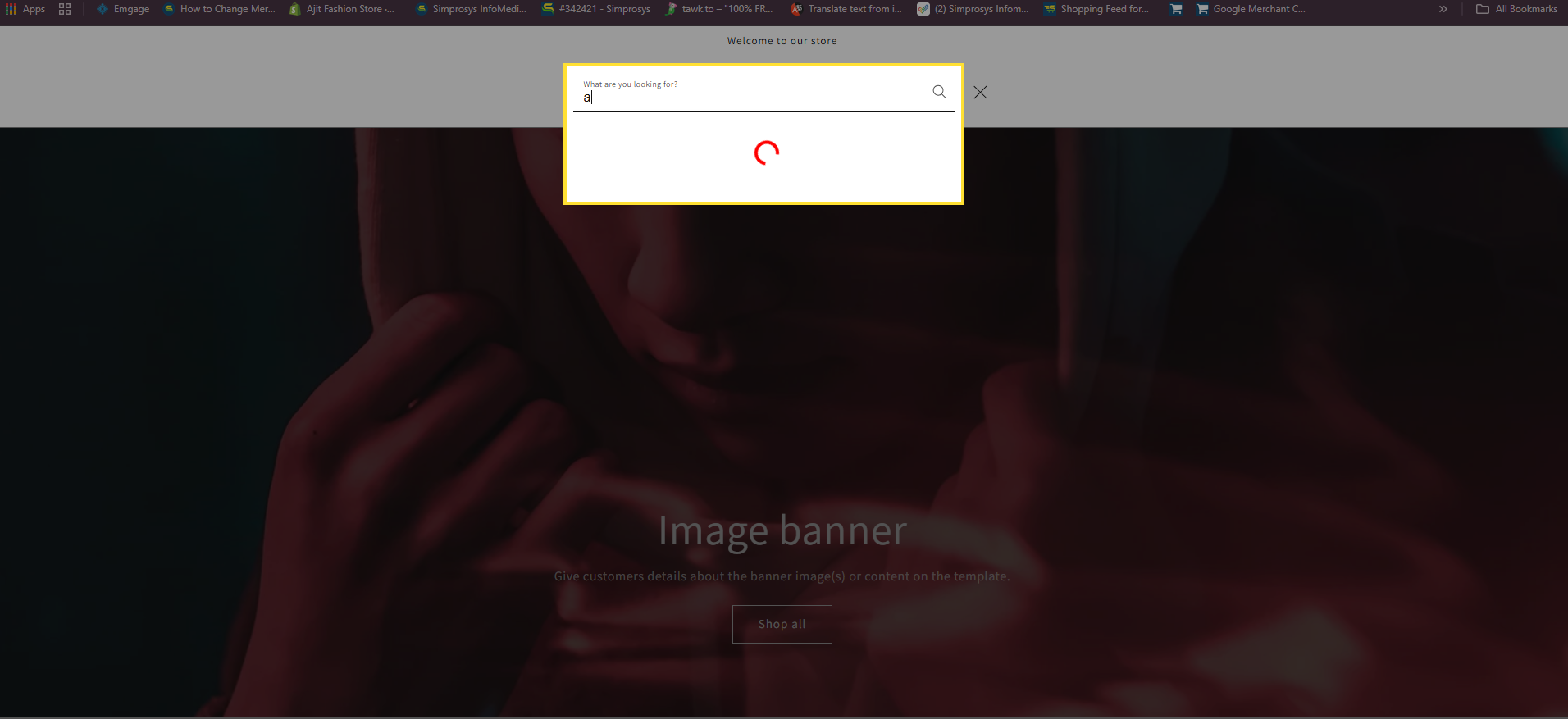
Task: Open the Ajit Fashion Store bookmark
Action: coord(342,9)
